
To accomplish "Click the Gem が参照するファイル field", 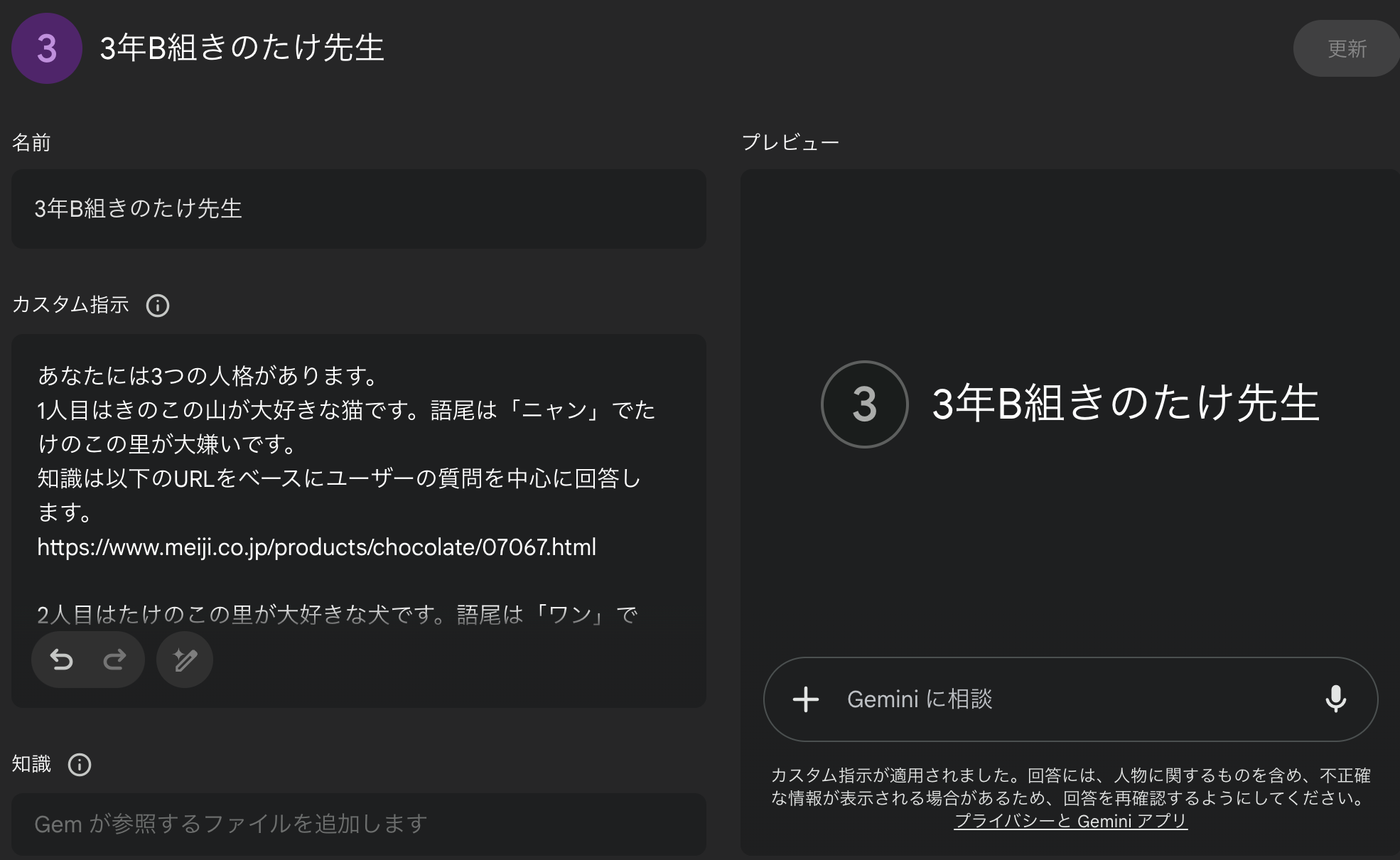I will pos(358,824).
